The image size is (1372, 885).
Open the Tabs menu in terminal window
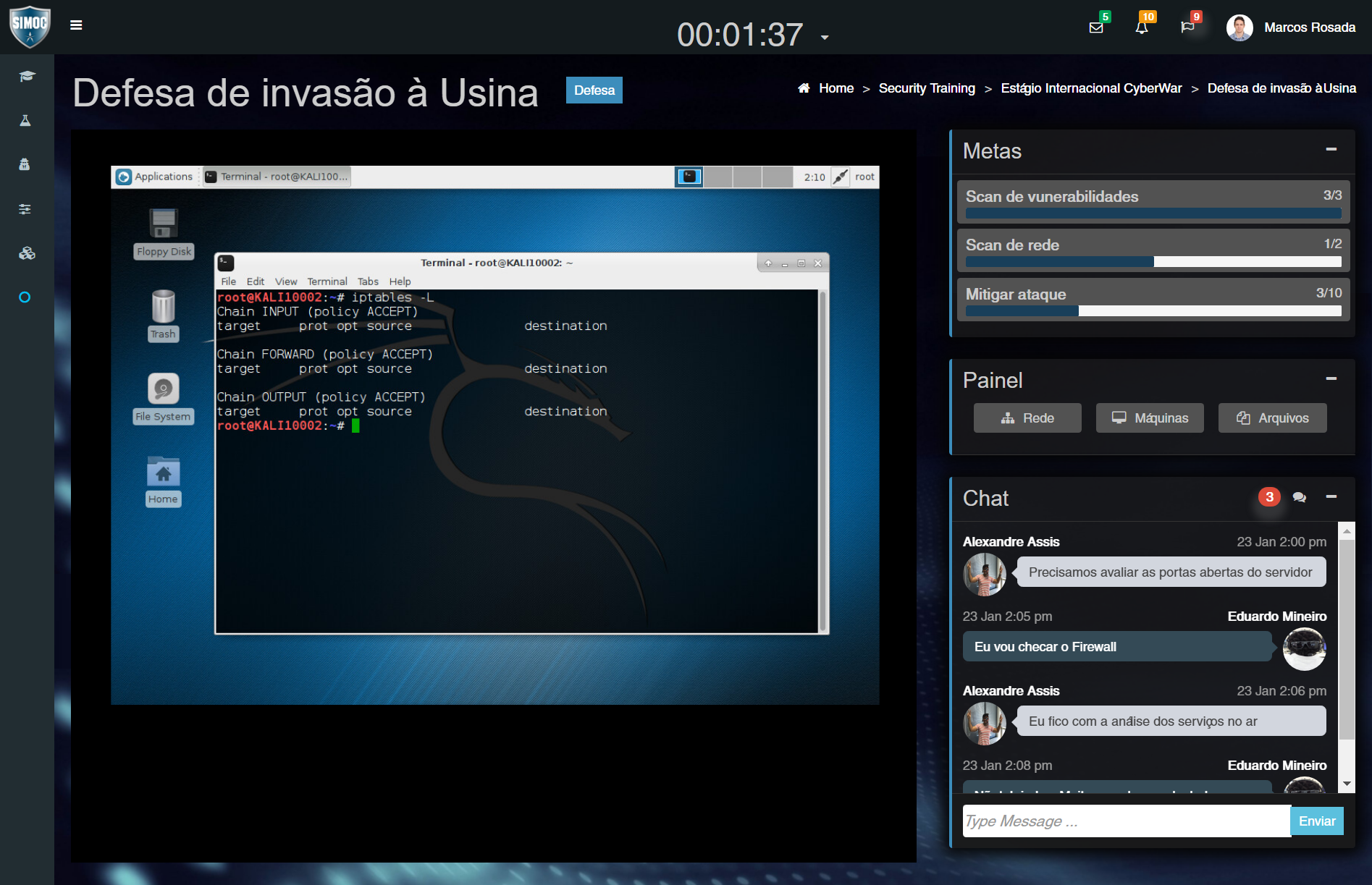click(368, 281)
